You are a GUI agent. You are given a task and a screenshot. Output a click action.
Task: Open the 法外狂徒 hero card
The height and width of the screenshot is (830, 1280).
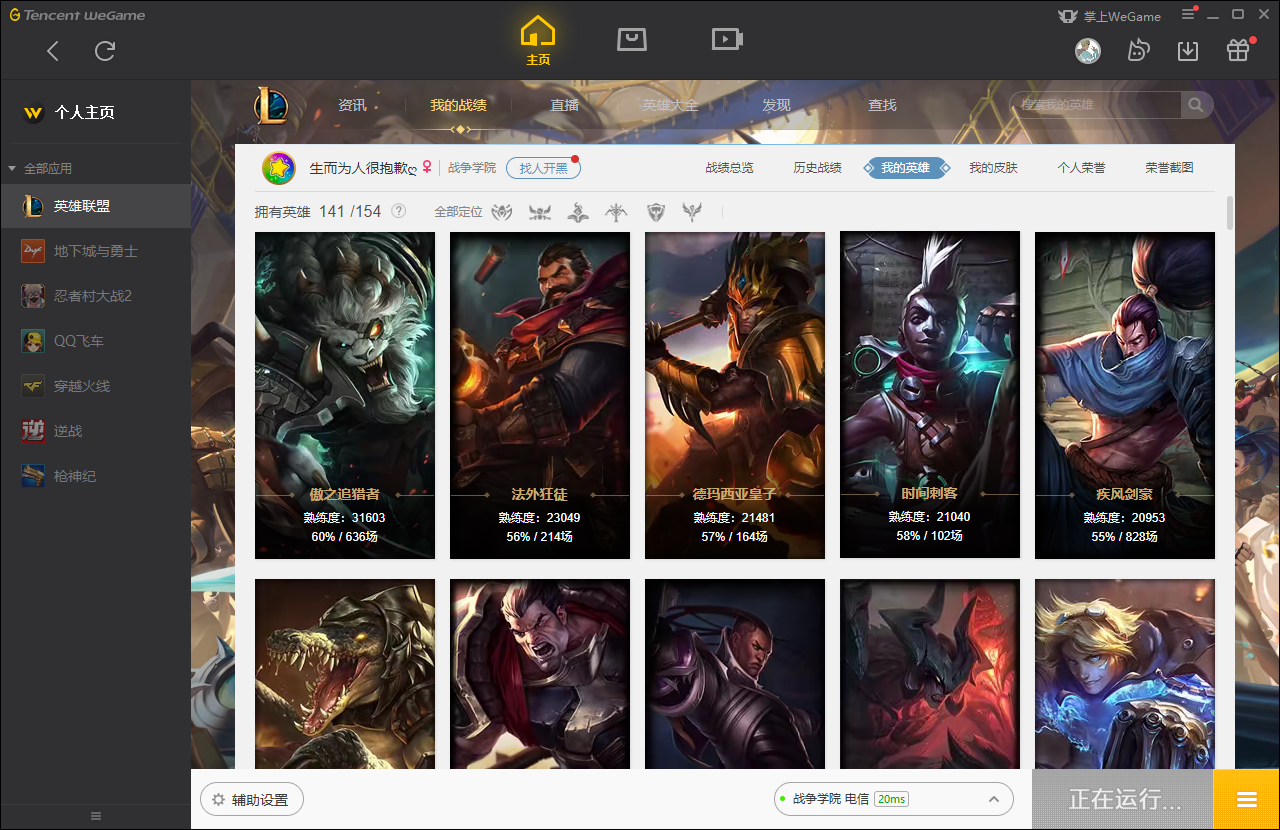pyautogui.click(x=540, y=395)
